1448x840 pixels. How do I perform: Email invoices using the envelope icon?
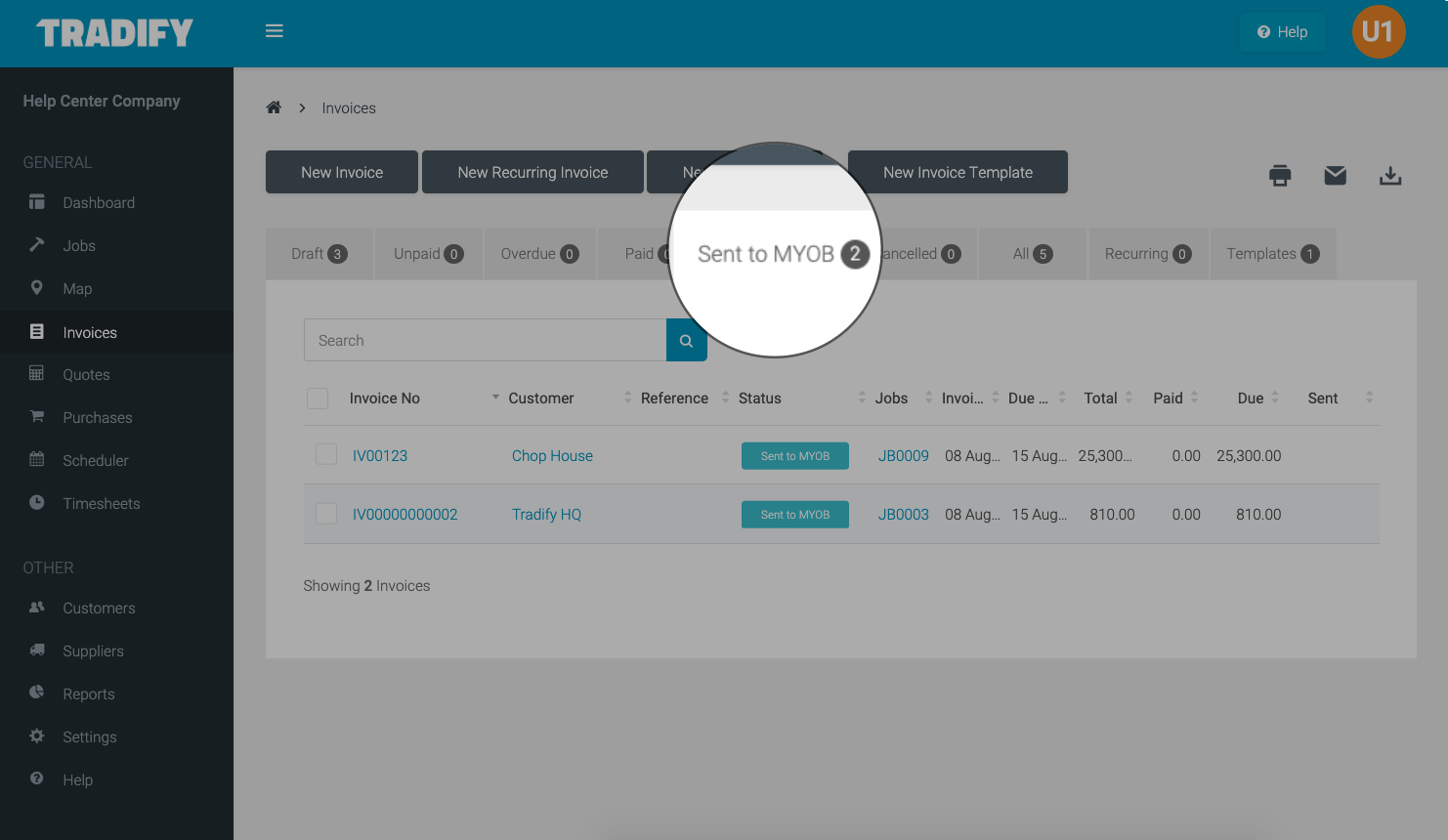point(1336,176)
